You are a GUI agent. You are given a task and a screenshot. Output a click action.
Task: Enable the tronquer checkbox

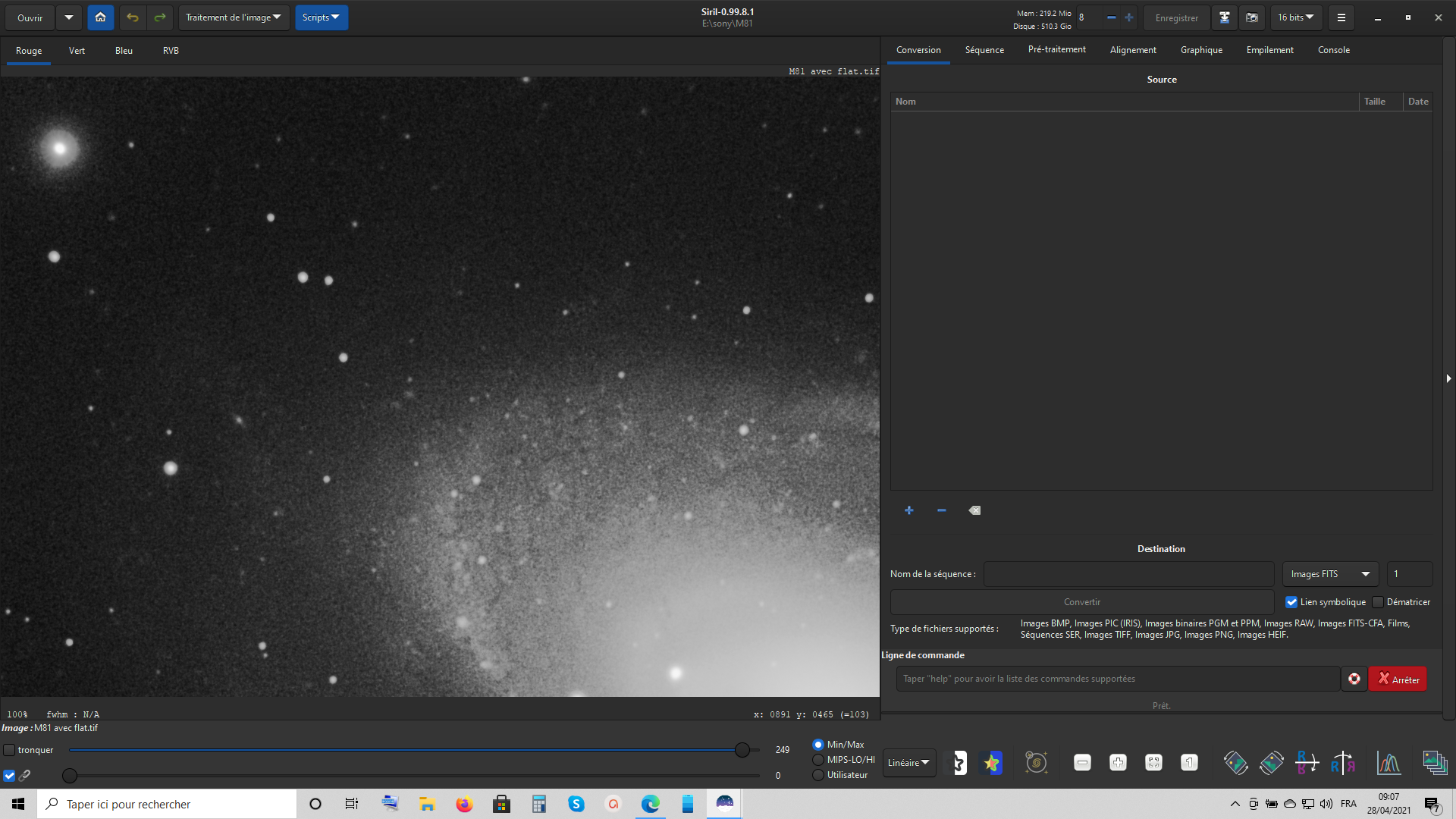point(10,750)
